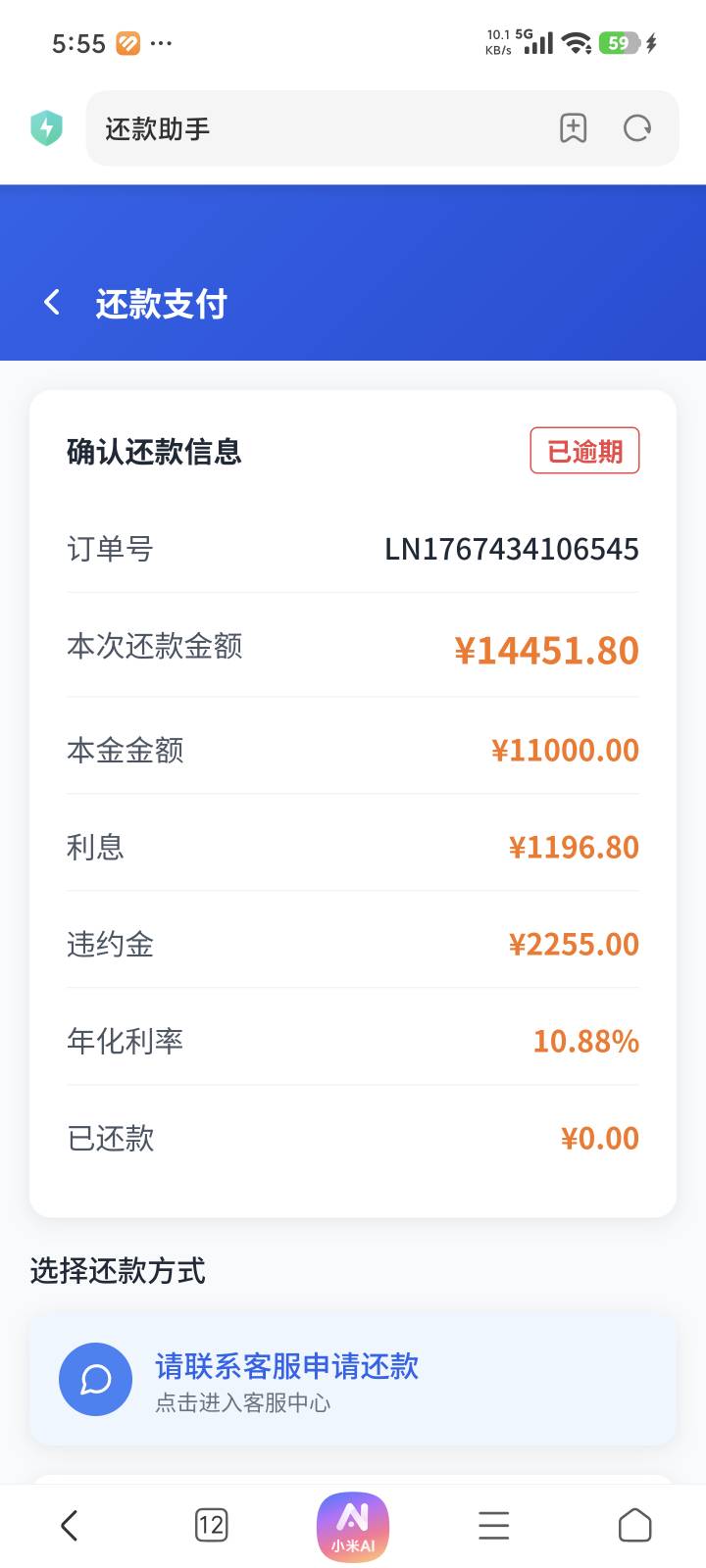
Task: Tap the penalty fee ¥2255.00 value
Action: point(574,945)
